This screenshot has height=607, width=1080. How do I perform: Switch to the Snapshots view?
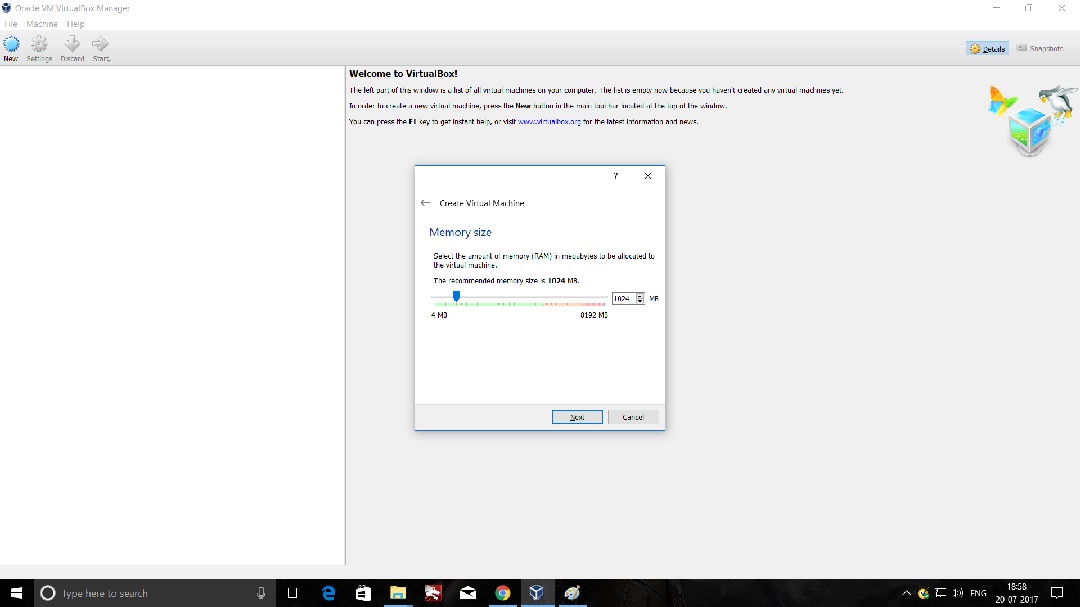tap(1039, 48)
